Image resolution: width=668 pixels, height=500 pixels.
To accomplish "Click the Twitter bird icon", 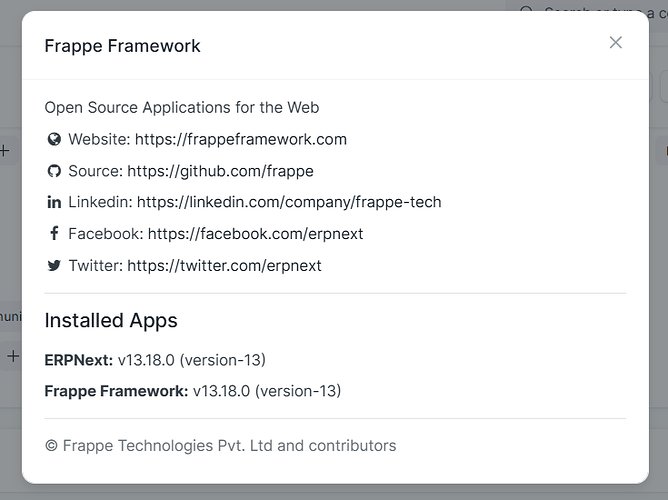I will coord(54,266).
